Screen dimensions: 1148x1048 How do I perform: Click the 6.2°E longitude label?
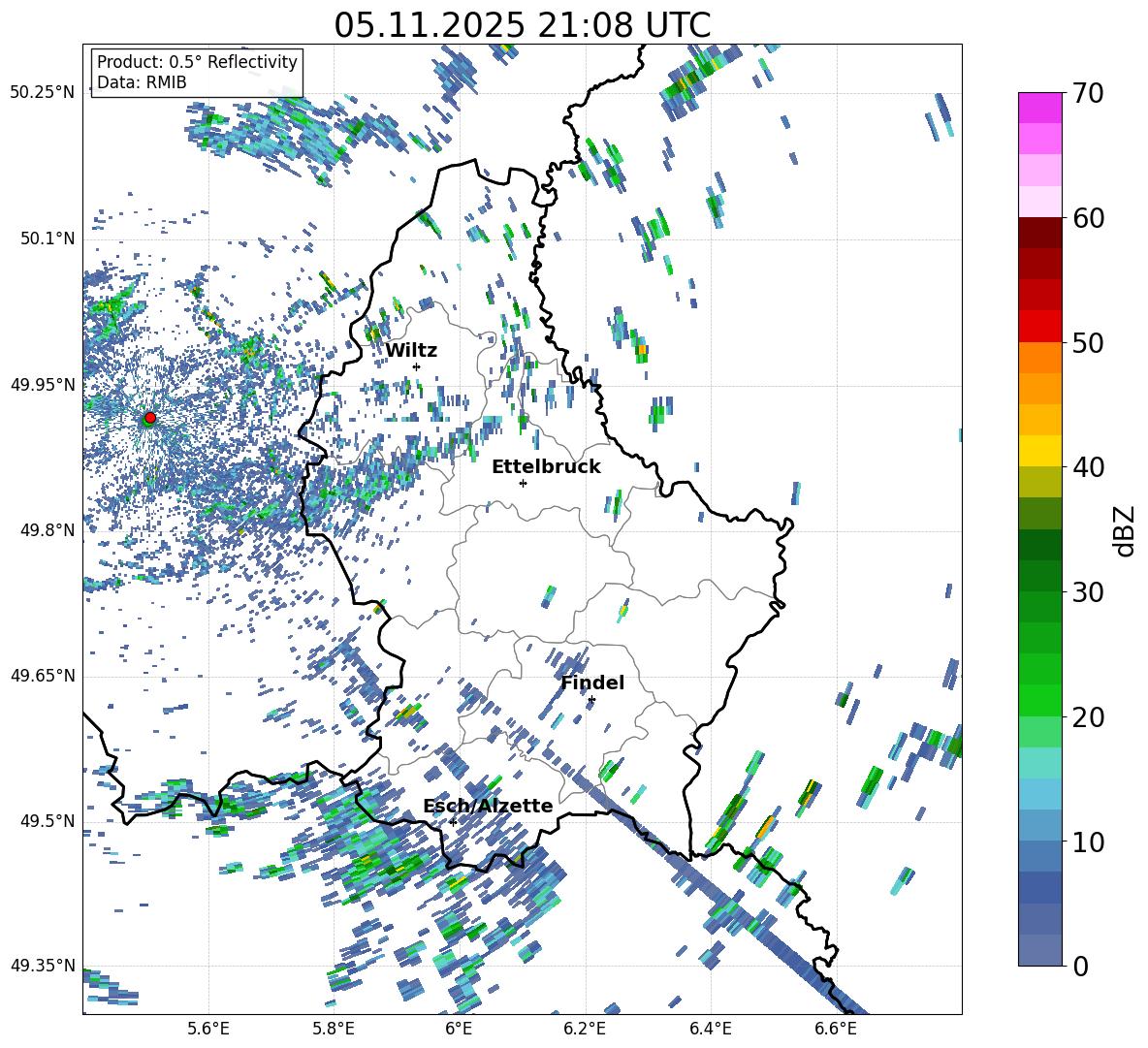585,1029
